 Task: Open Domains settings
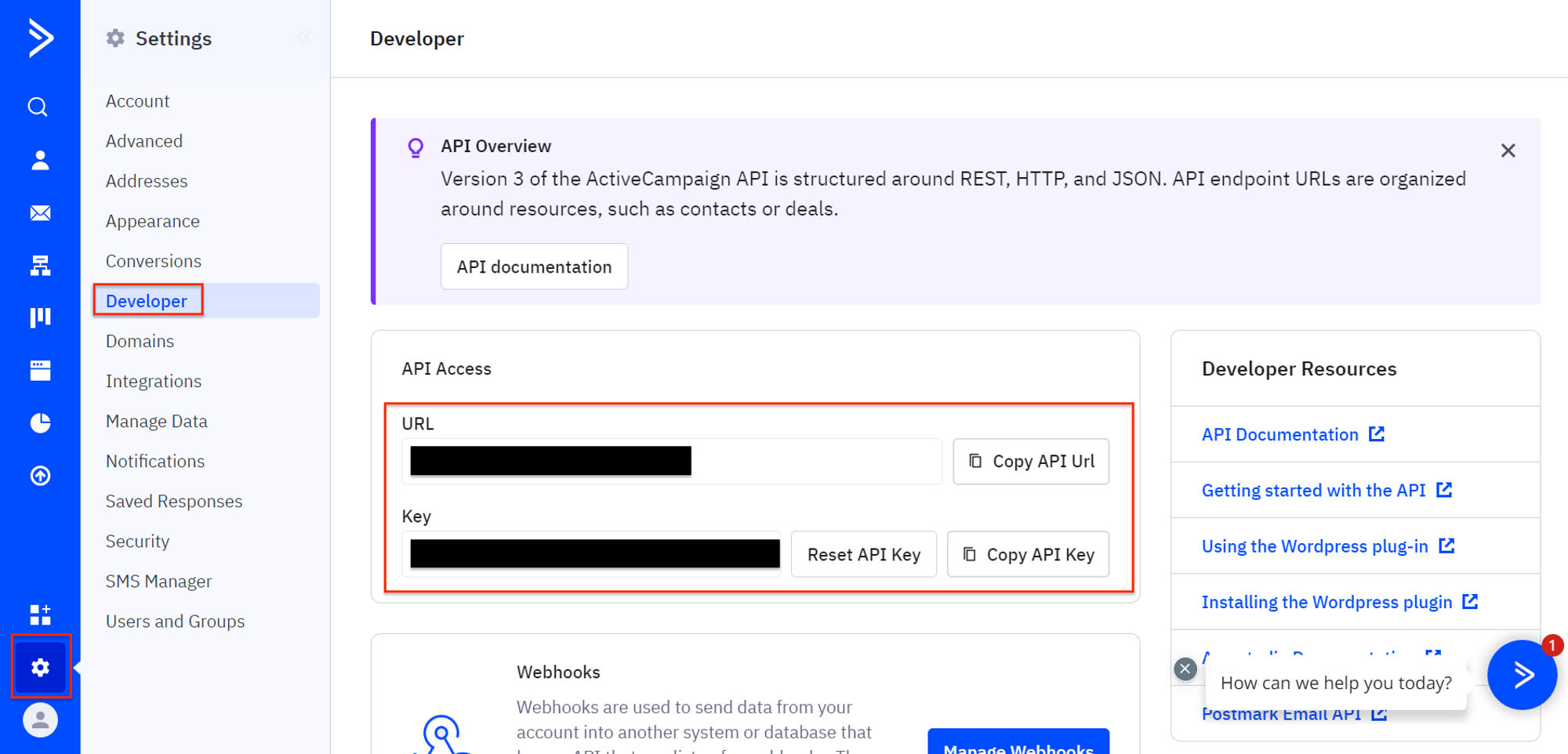click(x=140, y=341)
